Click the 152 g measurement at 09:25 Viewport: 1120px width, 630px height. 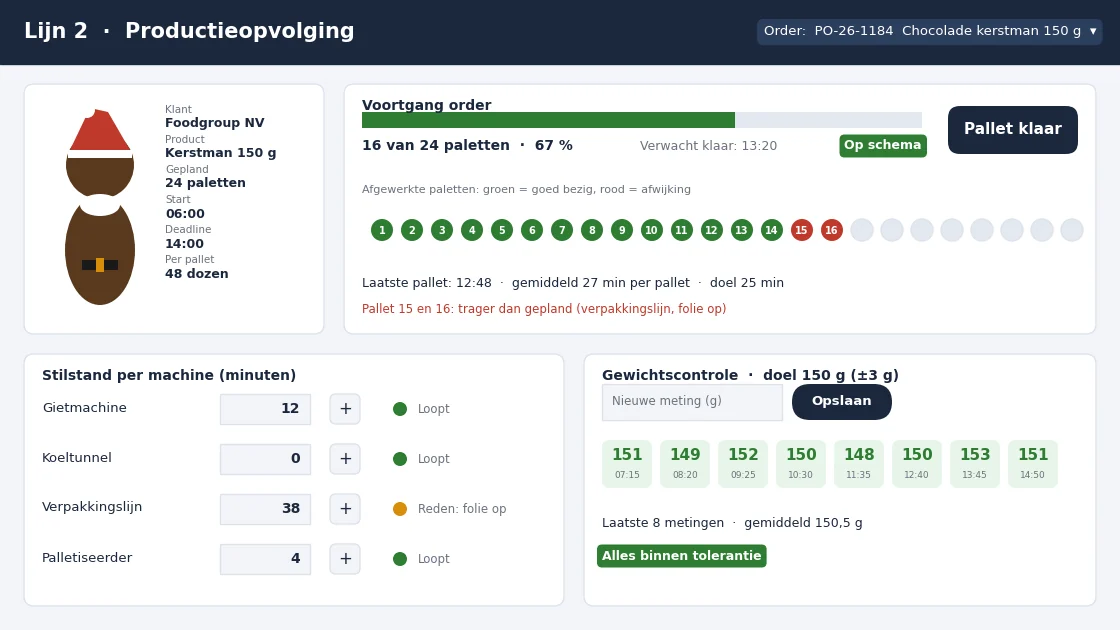point(743,464)
